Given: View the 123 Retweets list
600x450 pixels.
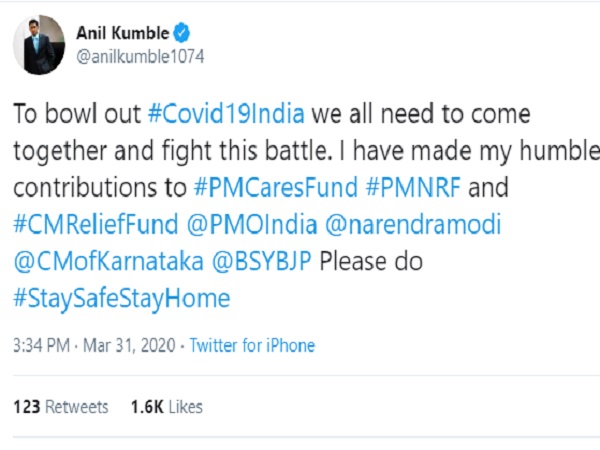Looking at the screenshot, I should pyautogui.click(x=60, y=407).
